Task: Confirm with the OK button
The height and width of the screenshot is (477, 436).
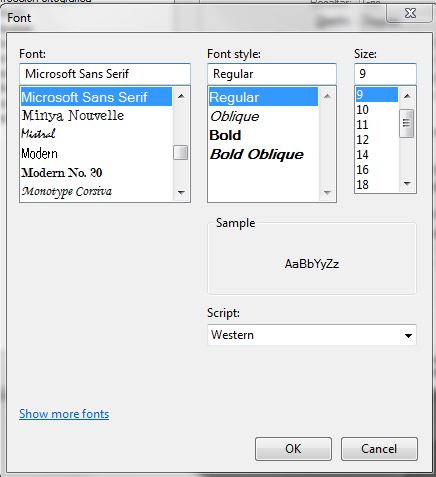Action: 293,449
